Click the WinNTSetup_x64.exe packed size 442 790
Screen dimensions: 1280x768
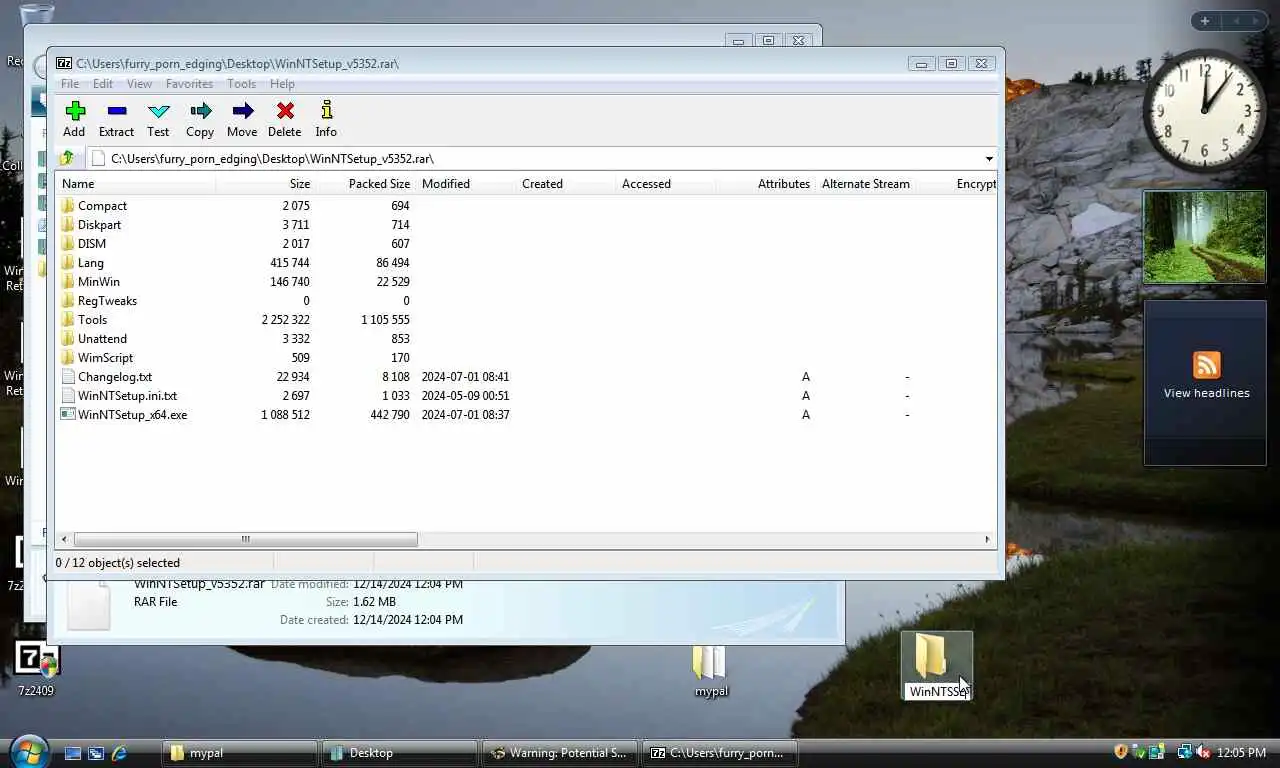click(x=389, y=415)
